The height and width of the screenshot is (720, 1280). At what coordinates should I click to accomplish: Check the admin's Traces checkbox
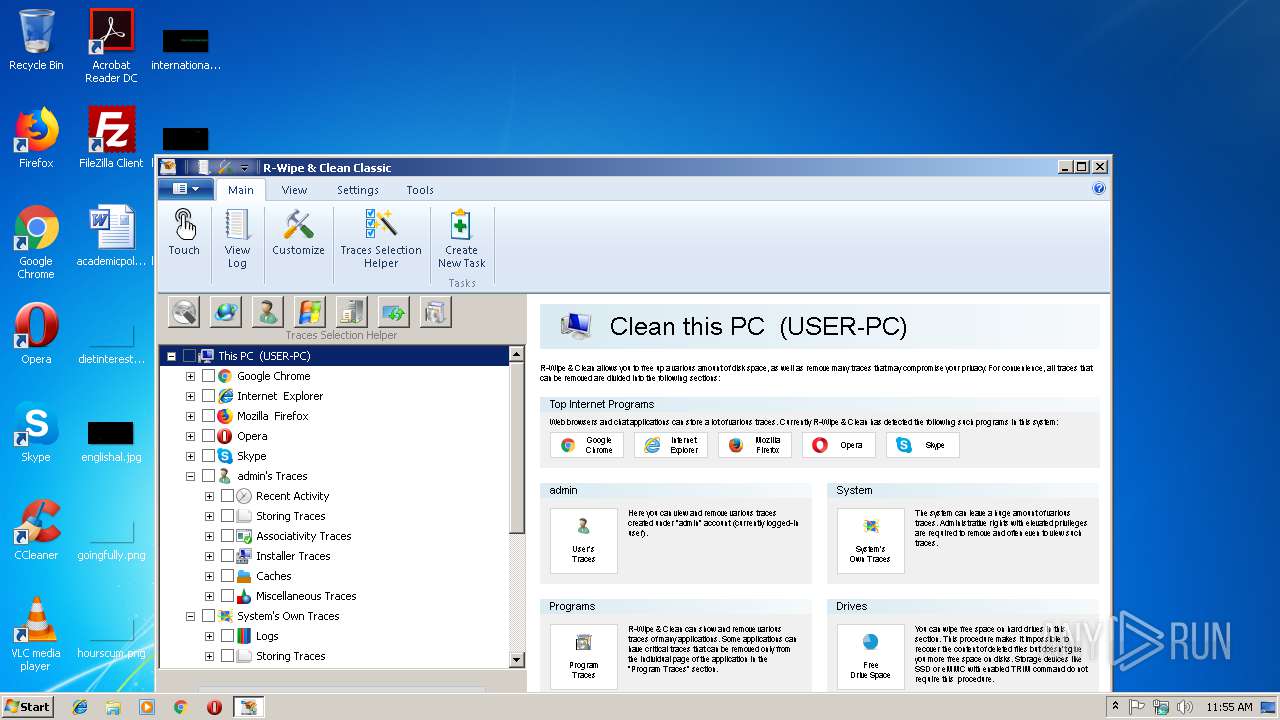209,476
